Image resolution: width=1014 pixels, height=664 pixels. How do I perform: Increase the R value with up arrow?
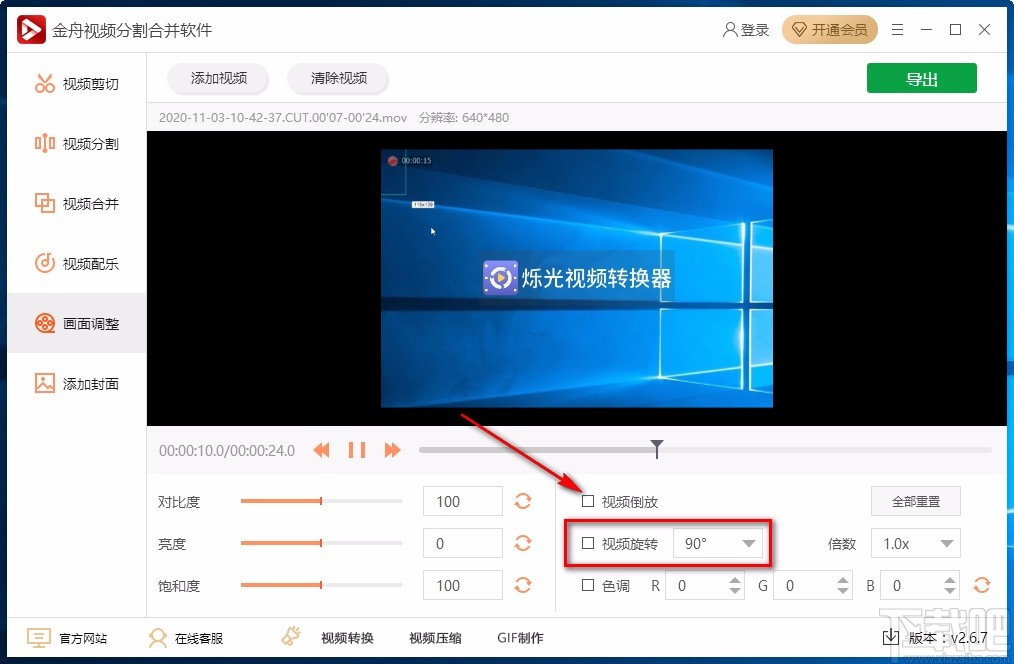click(x=735, y=580)
